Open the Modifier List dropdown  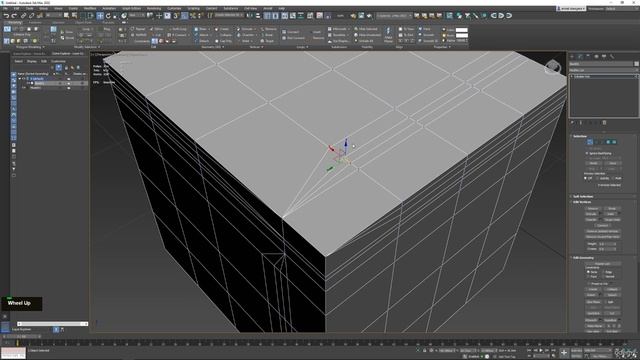603,70
